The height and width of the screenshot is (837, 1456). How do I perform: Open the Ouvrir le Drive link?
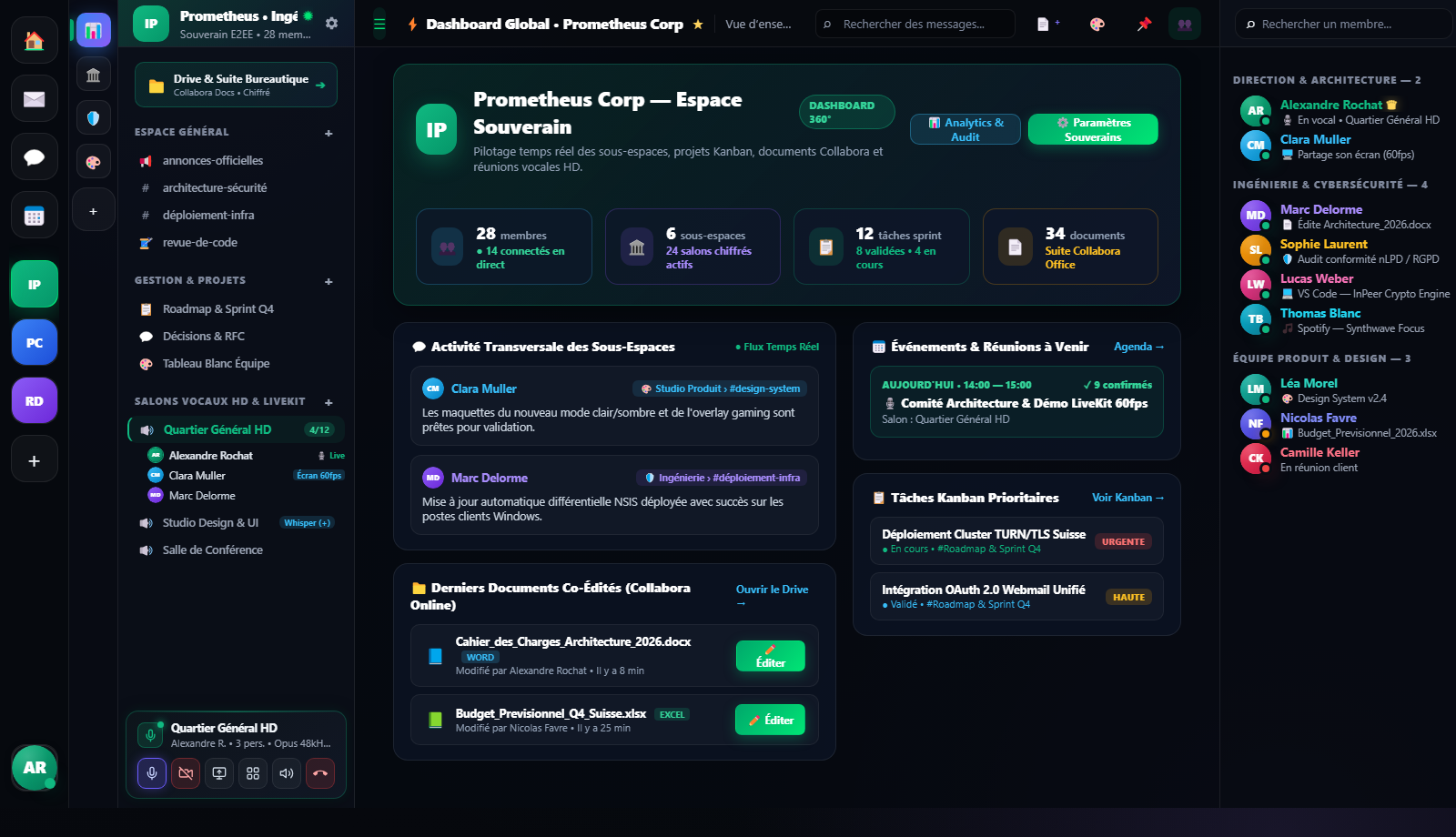point(773,596)
